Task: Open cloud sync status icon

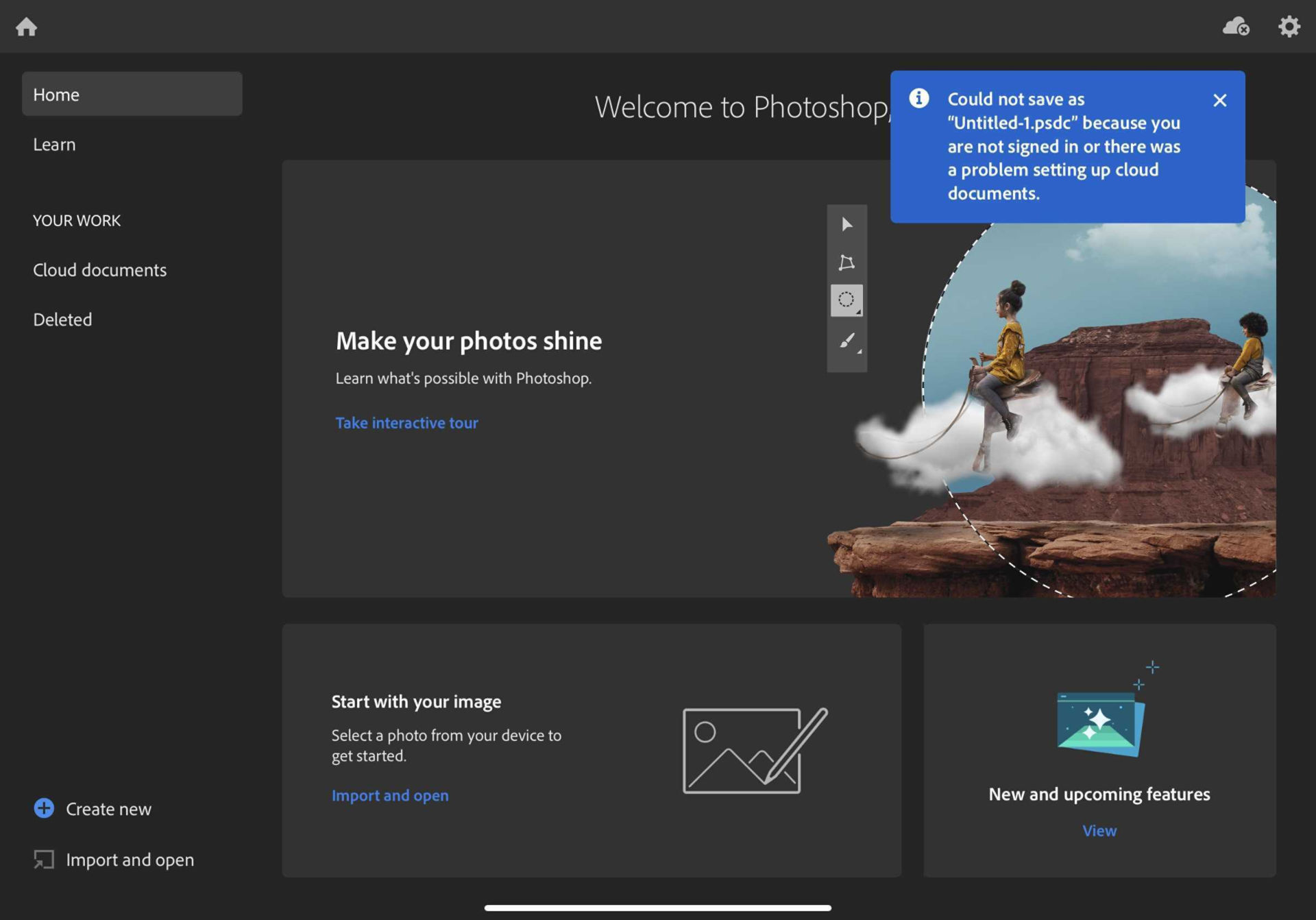Action: tap(1236, 27)
